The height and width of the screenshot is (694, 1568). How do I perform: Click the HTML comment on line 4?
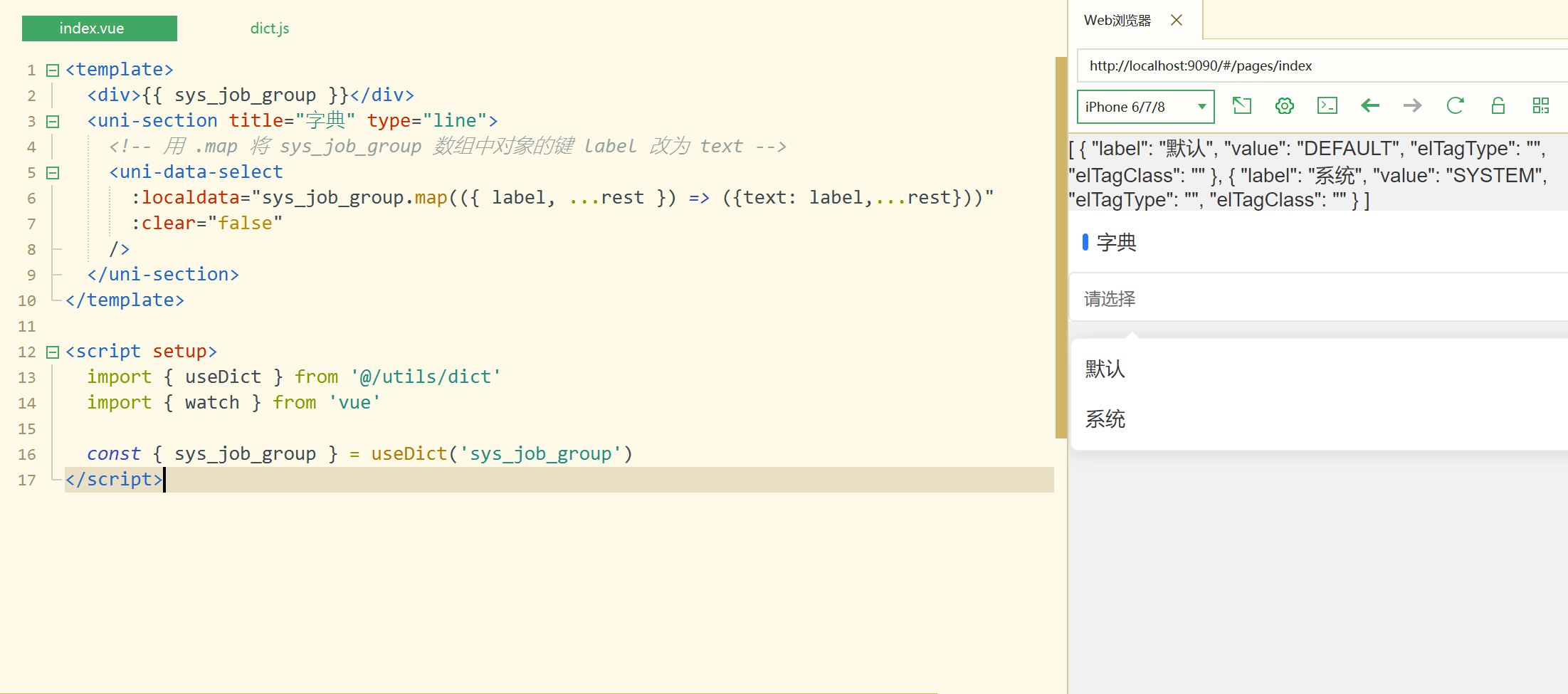[448, 146]
